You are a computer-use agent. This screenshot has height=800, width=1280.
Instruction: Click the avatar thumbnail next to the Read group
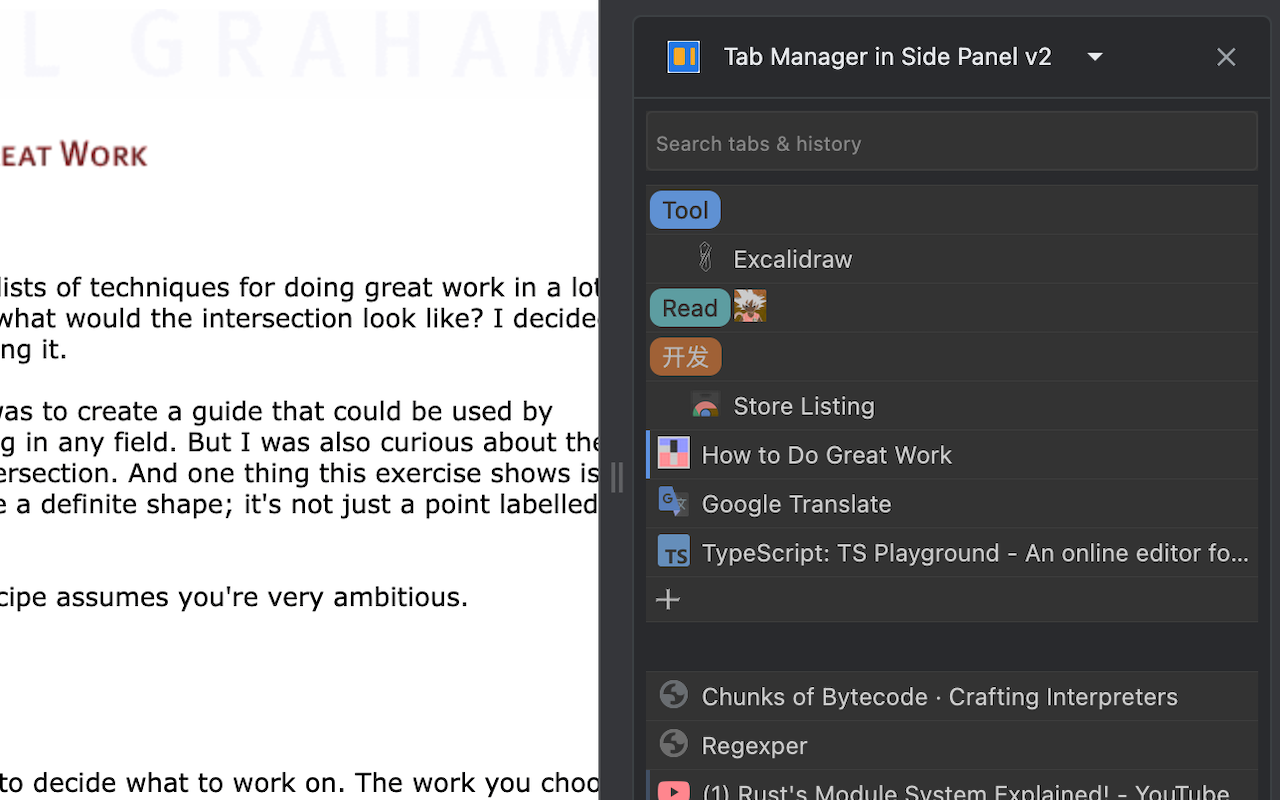[750, 306]
